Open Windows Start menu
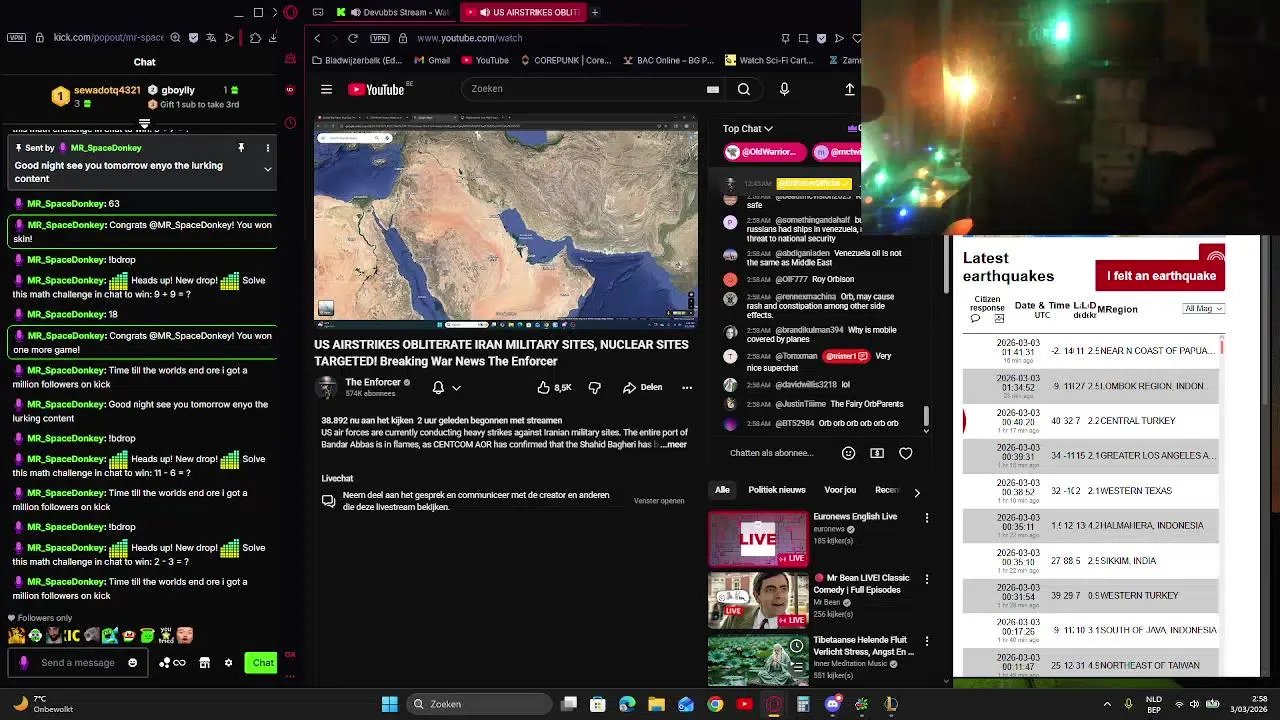This screenshot has height=720, width=1280. coord(390,704)
